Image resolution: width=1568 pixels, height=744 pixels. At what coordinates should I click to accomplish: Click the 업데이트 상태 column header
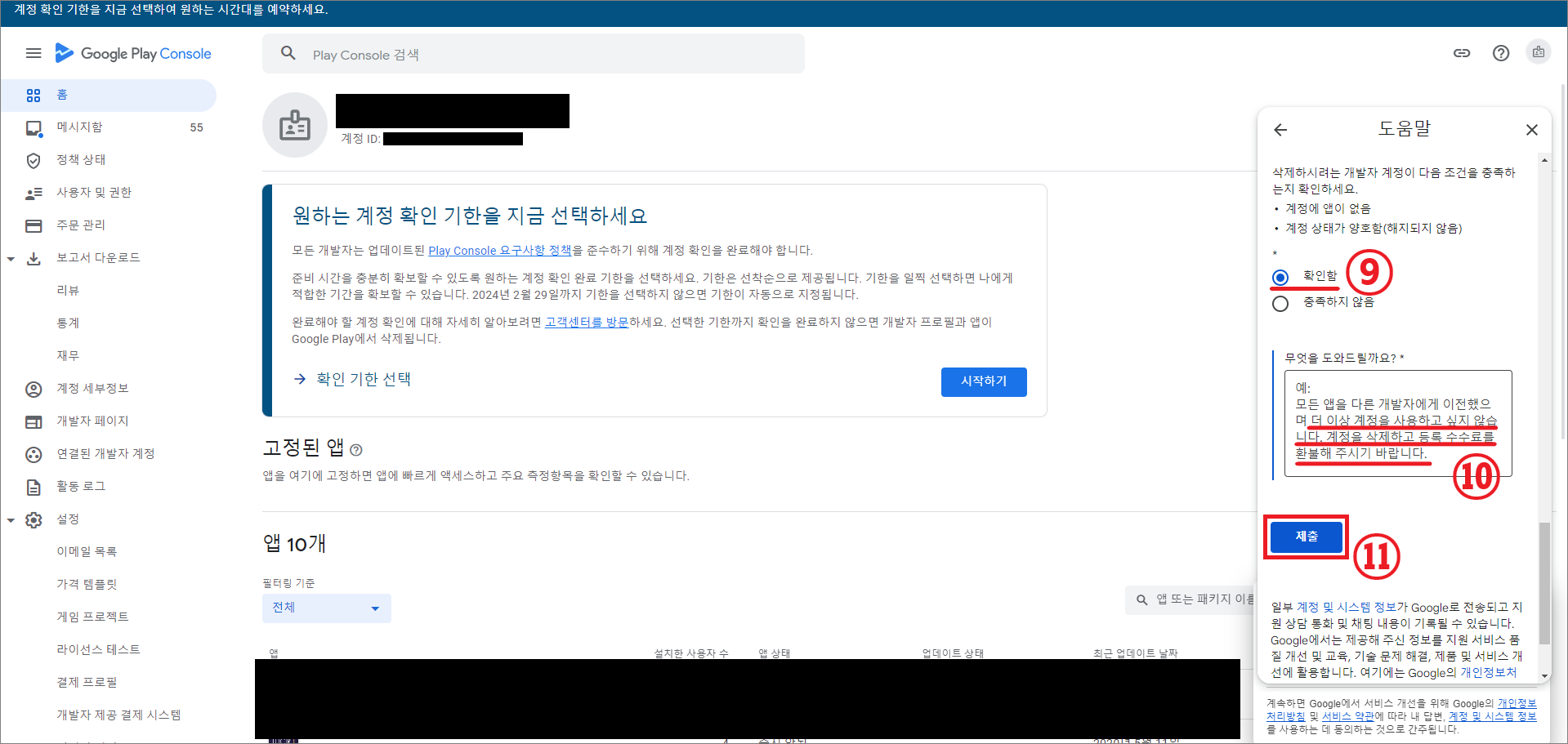953,653
